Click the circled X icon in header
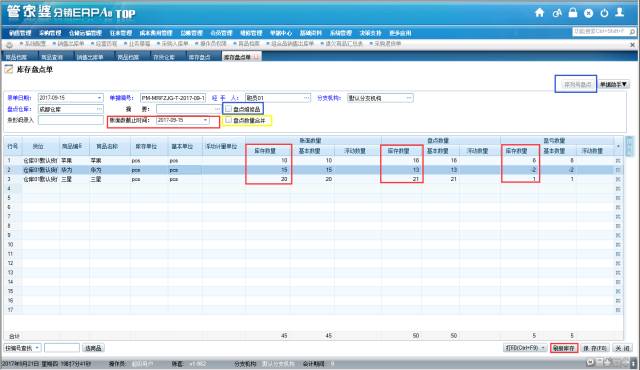The image size is (640, 370). 588,13
